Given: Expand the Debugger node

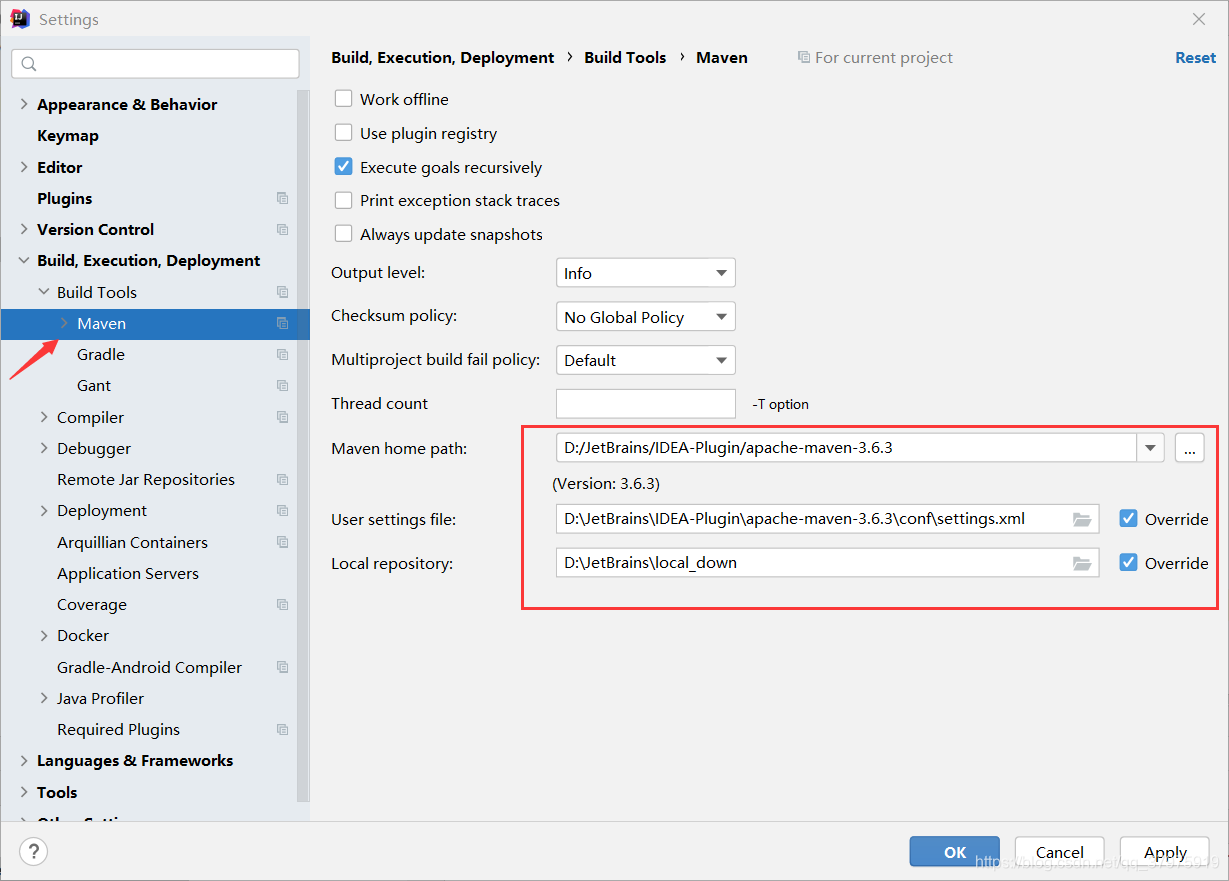Looking at the screenshot, I should (x=44, y=448).
